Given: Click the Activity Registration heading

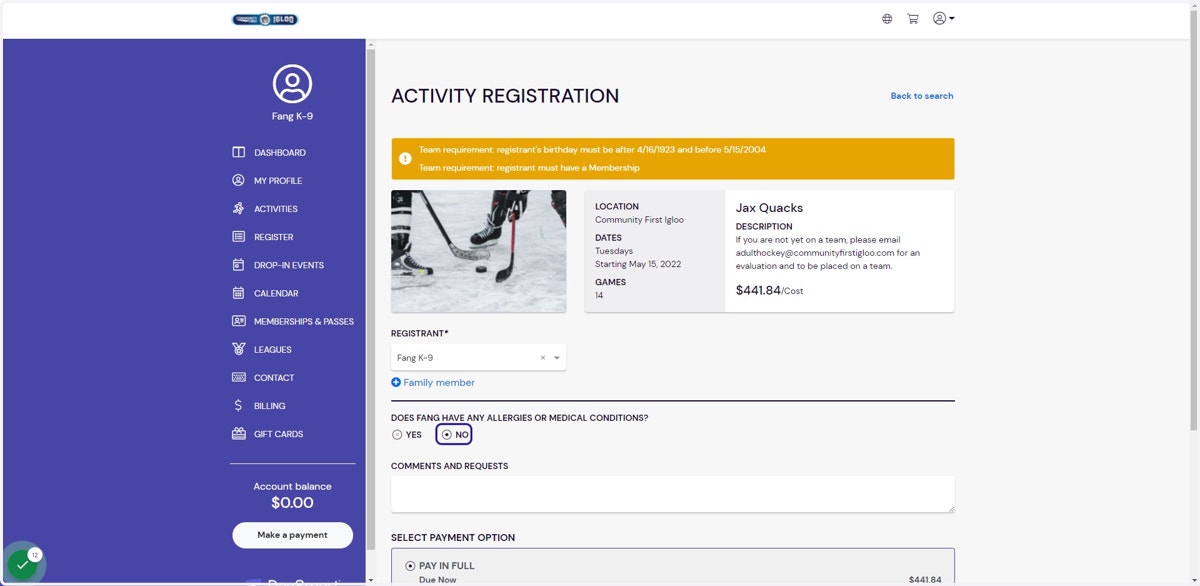Looking at the screenshot, I should click(x=505, y=96).
